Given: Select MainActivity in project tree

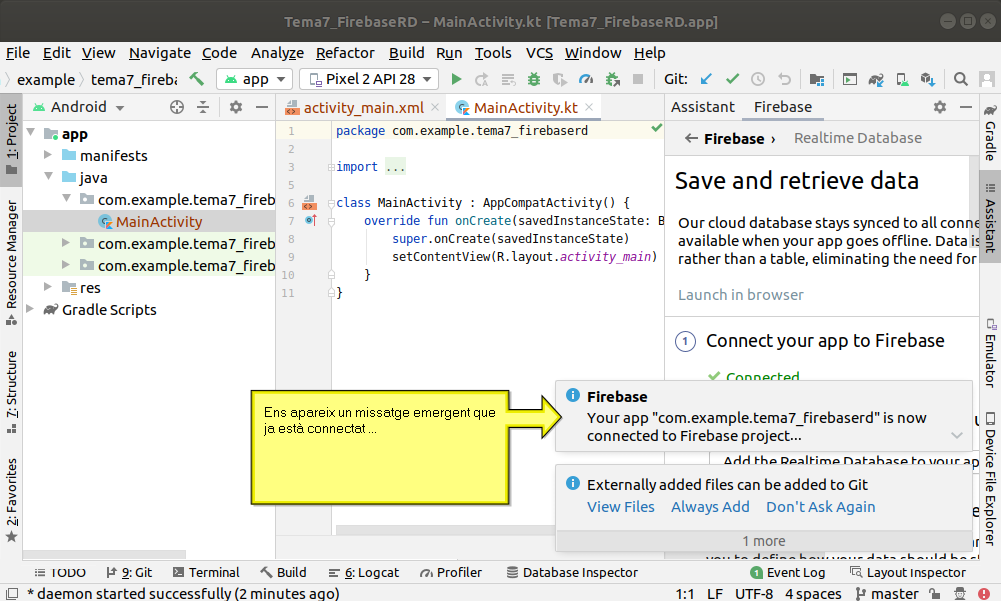Looking at the screenshot, I should tap(158, 222).
